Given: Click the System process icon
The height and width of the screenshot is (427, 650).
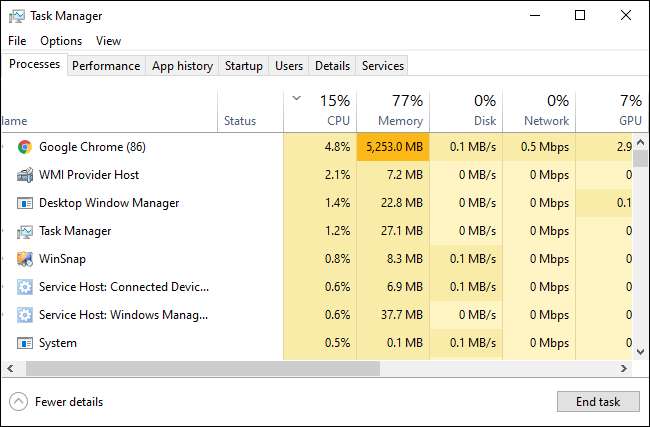Looking at the screenshot, I should pyautogui.click(x=25, y=343).
